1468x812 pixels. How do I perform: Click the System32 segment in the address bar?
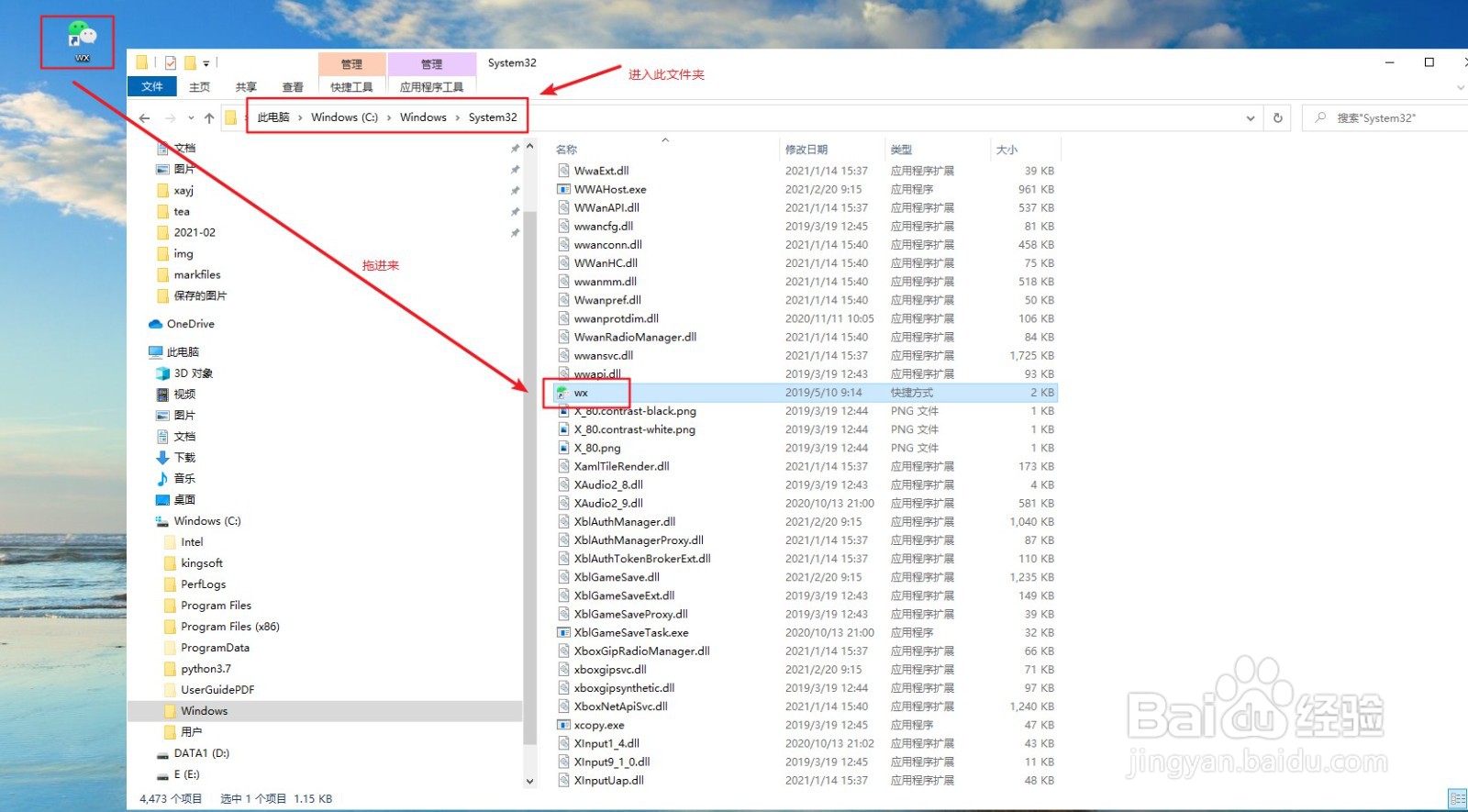click(x=493, y=117)
